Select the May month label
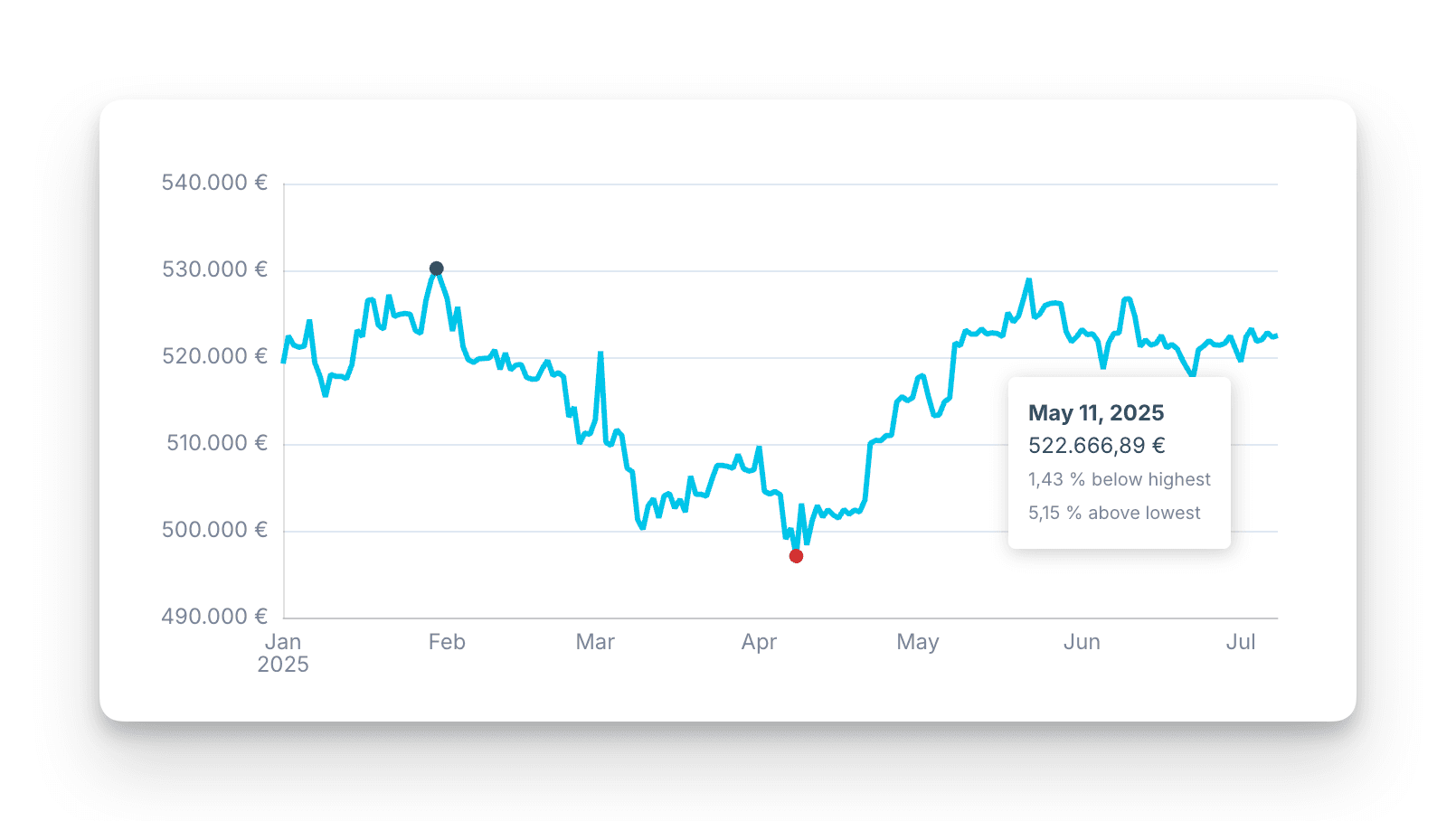 click(918, 642)
